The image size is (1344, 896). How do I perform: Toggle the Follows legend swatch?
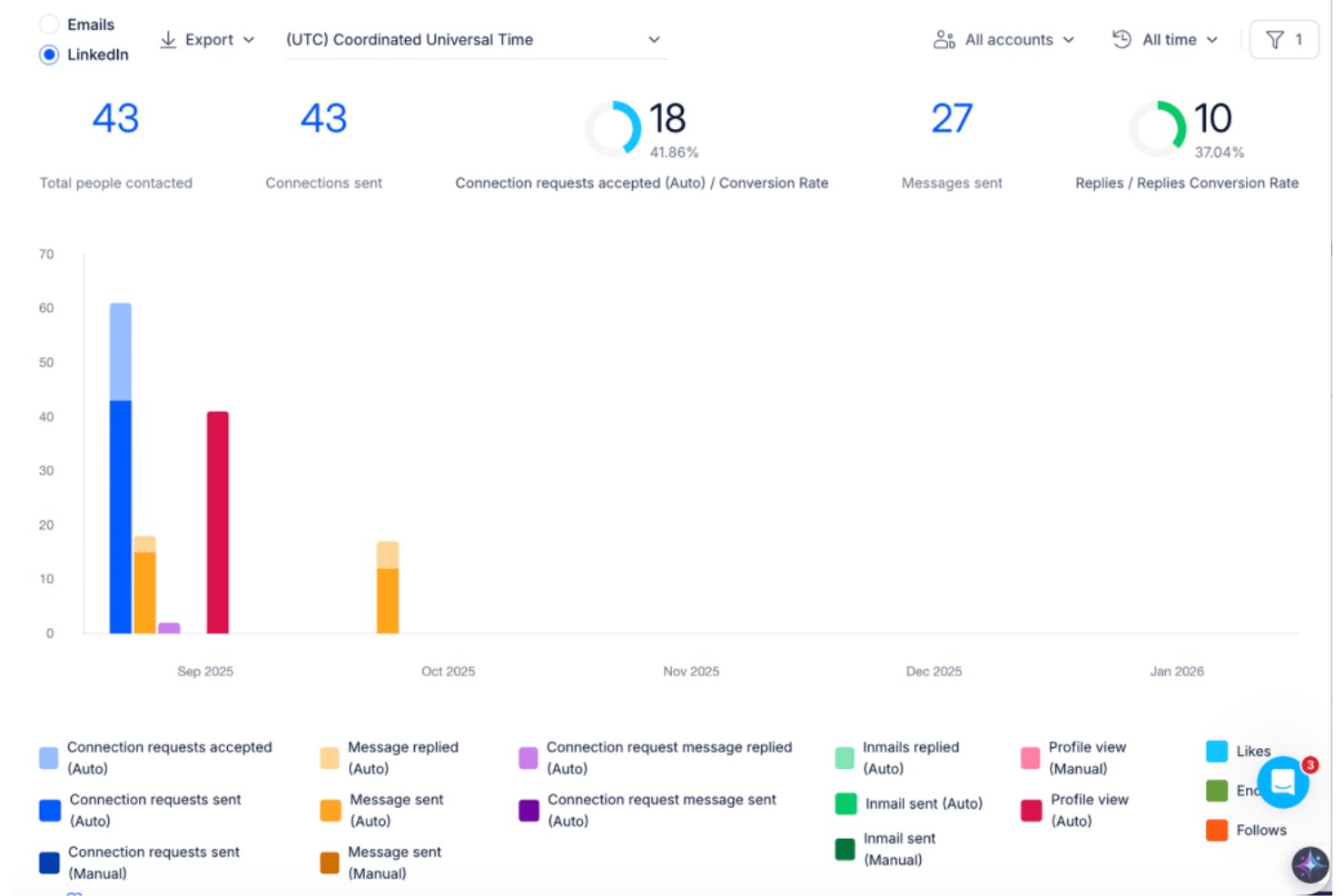pyautogui.click(x=1217, y=830)
